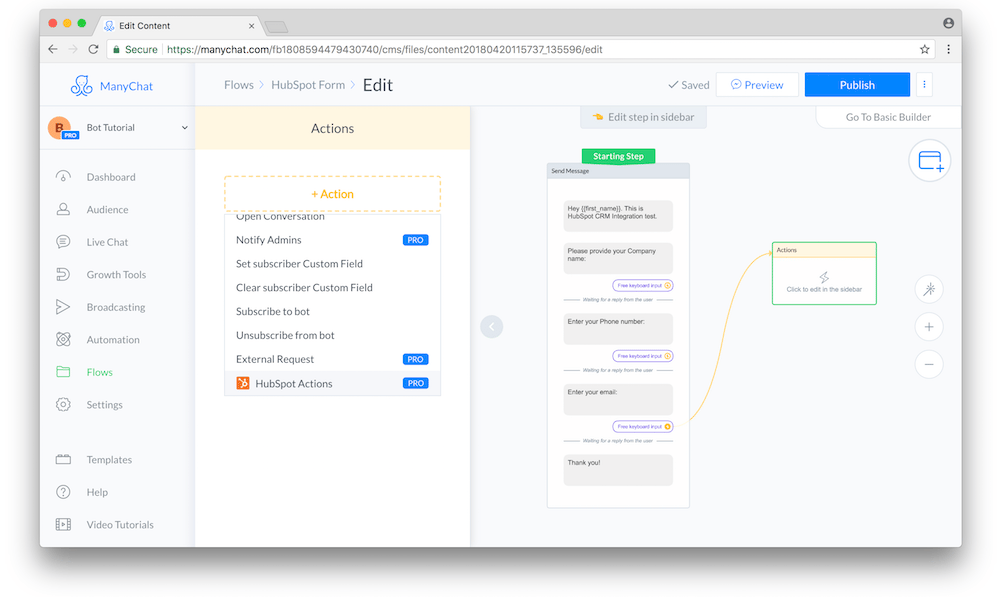Open the Live Chat sidebar icon
Screen dimensions: 1000x597
(63, 242)
